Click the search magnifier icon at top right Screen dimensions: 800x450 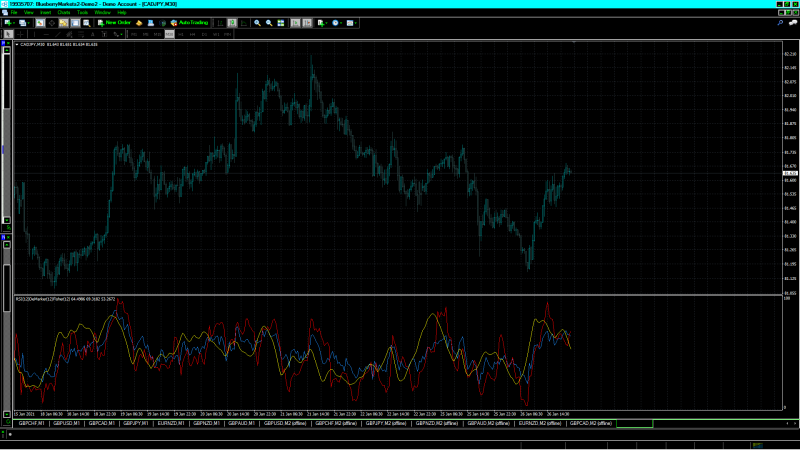pos(779,22)
